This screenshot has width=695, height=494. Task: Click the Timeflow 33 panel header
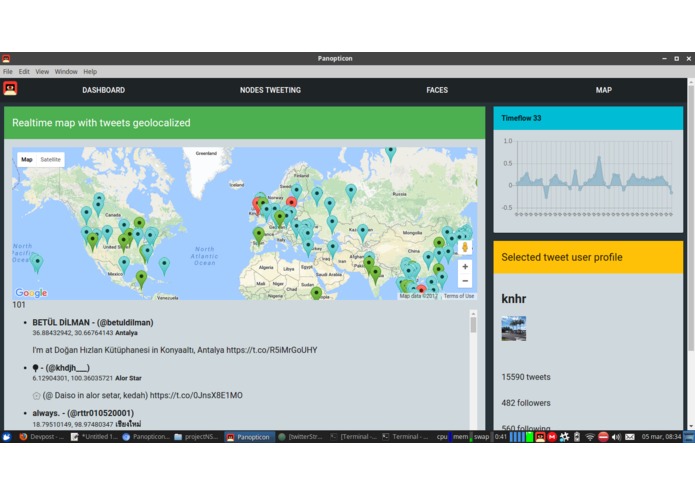588,118
